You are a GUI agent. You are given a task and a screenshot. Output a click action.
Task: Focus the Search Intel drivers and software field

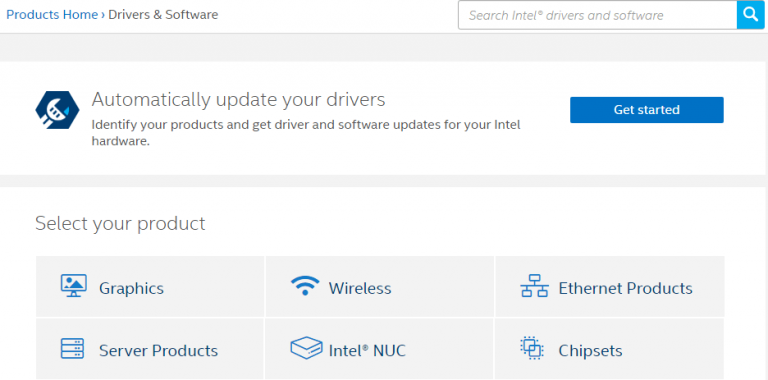598,15
